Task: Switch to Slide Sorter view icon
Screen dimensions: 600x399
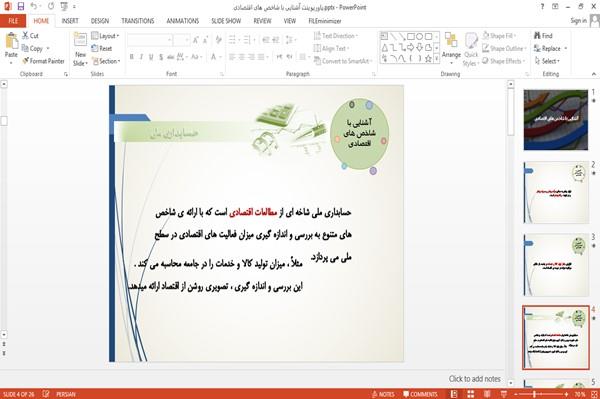Action: 470,394
